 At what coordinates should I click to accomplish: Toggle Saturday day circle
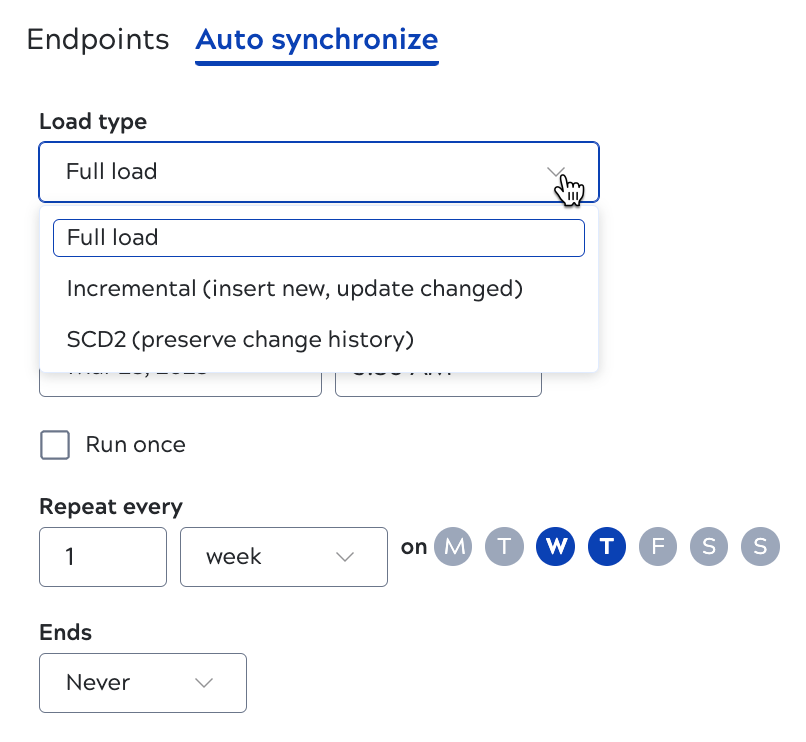pyautogui.click(x=709, y=547)
